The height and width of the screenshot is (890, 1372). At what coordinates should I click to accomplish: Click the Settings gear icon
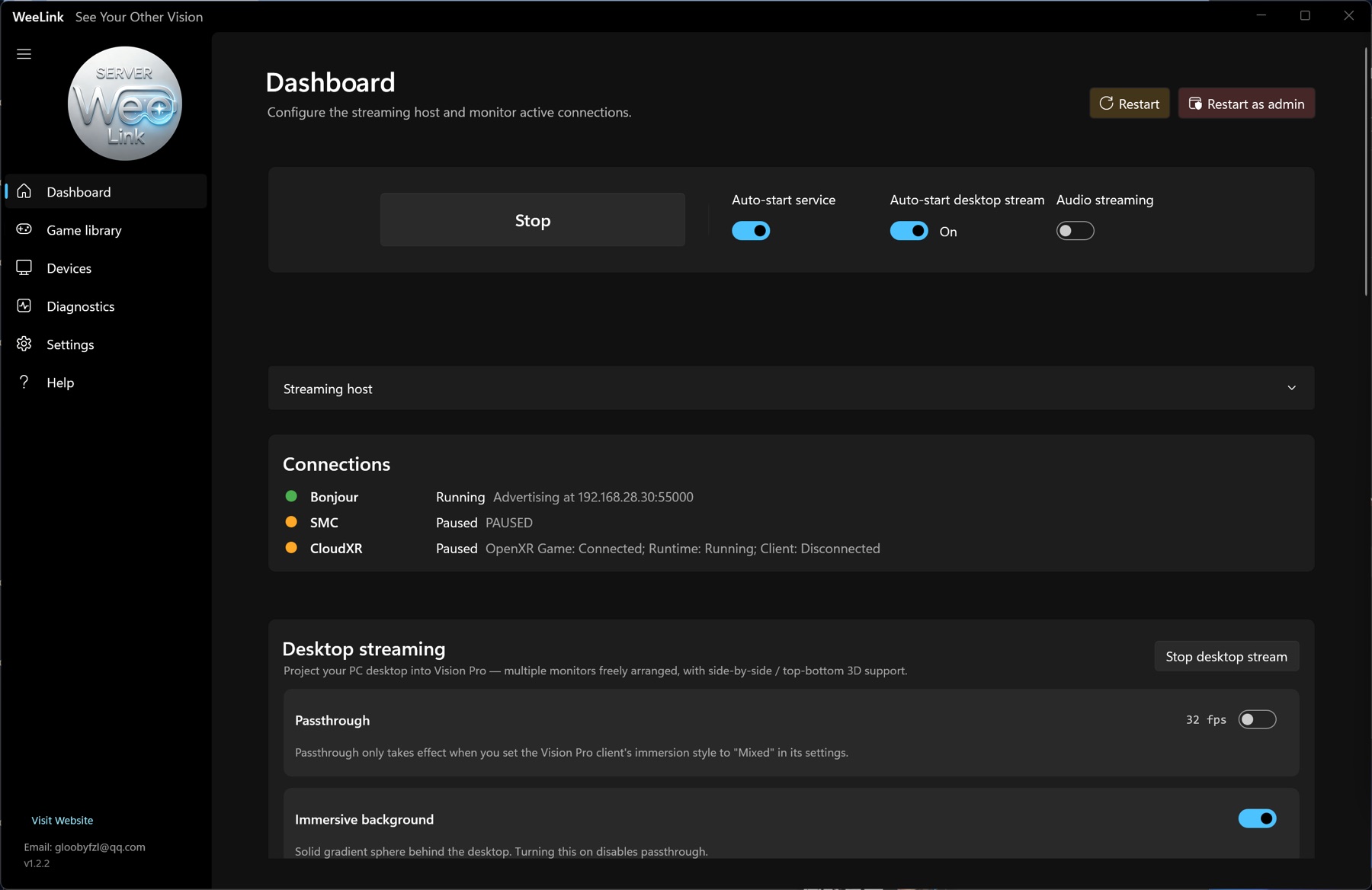[x=24, y=344]
